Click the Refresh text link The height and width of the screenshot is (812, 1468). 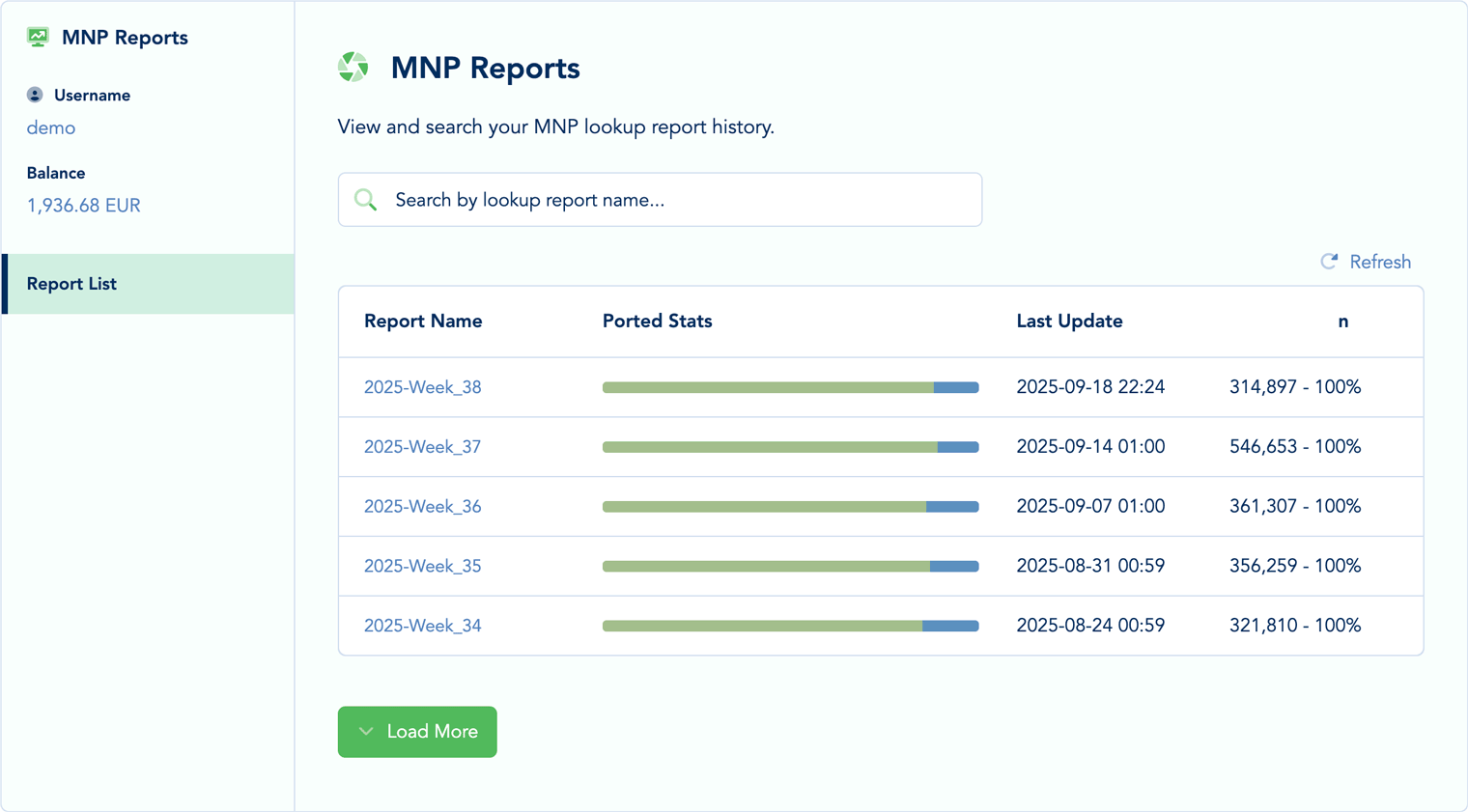click(1379, 262)
